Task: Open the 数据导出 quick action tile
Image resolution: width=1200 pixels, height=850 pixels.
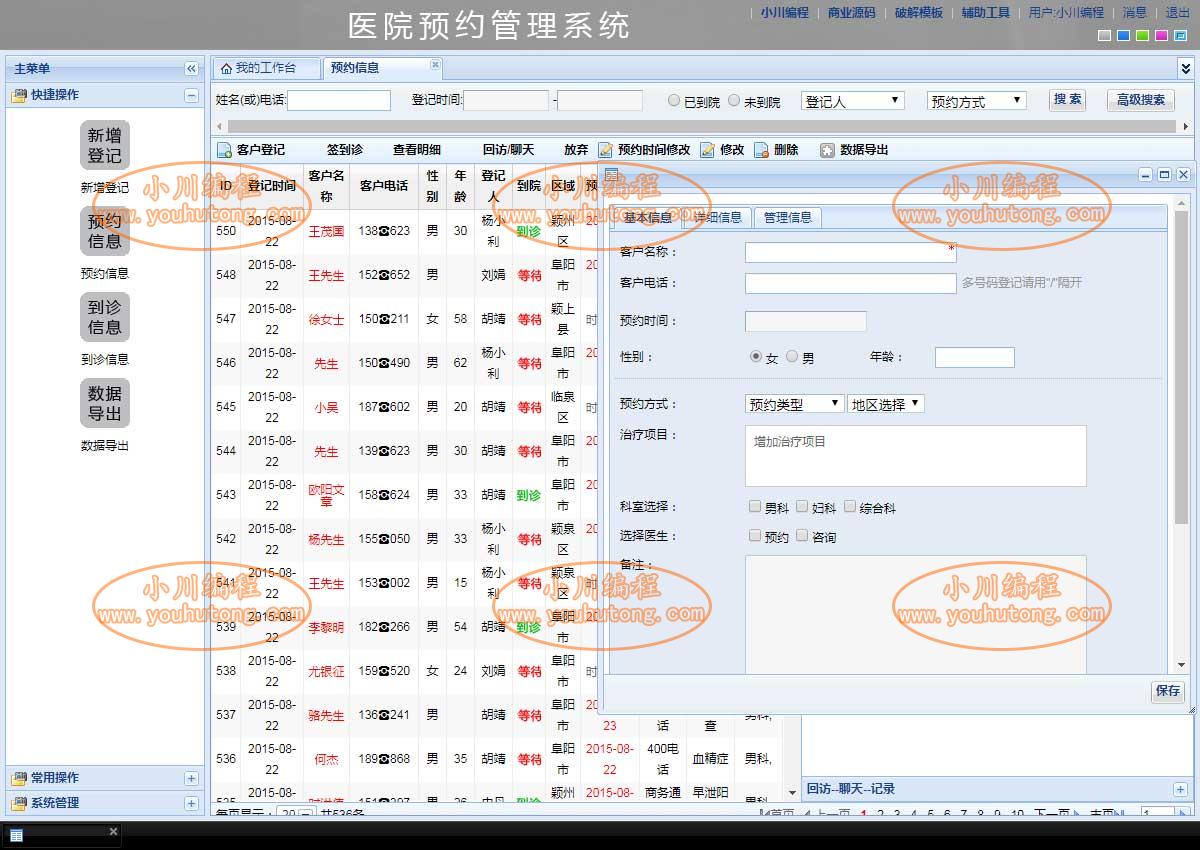Action: 105,403
